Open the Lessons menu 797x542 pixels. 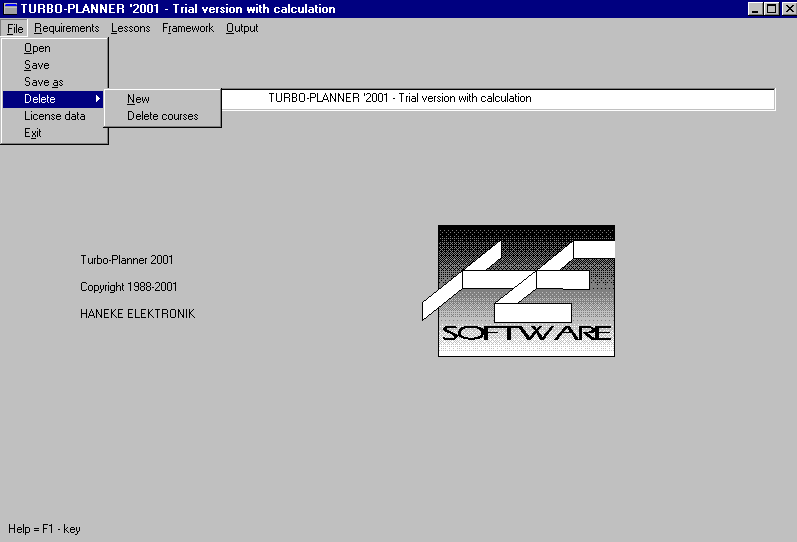[x=131, y=28]
